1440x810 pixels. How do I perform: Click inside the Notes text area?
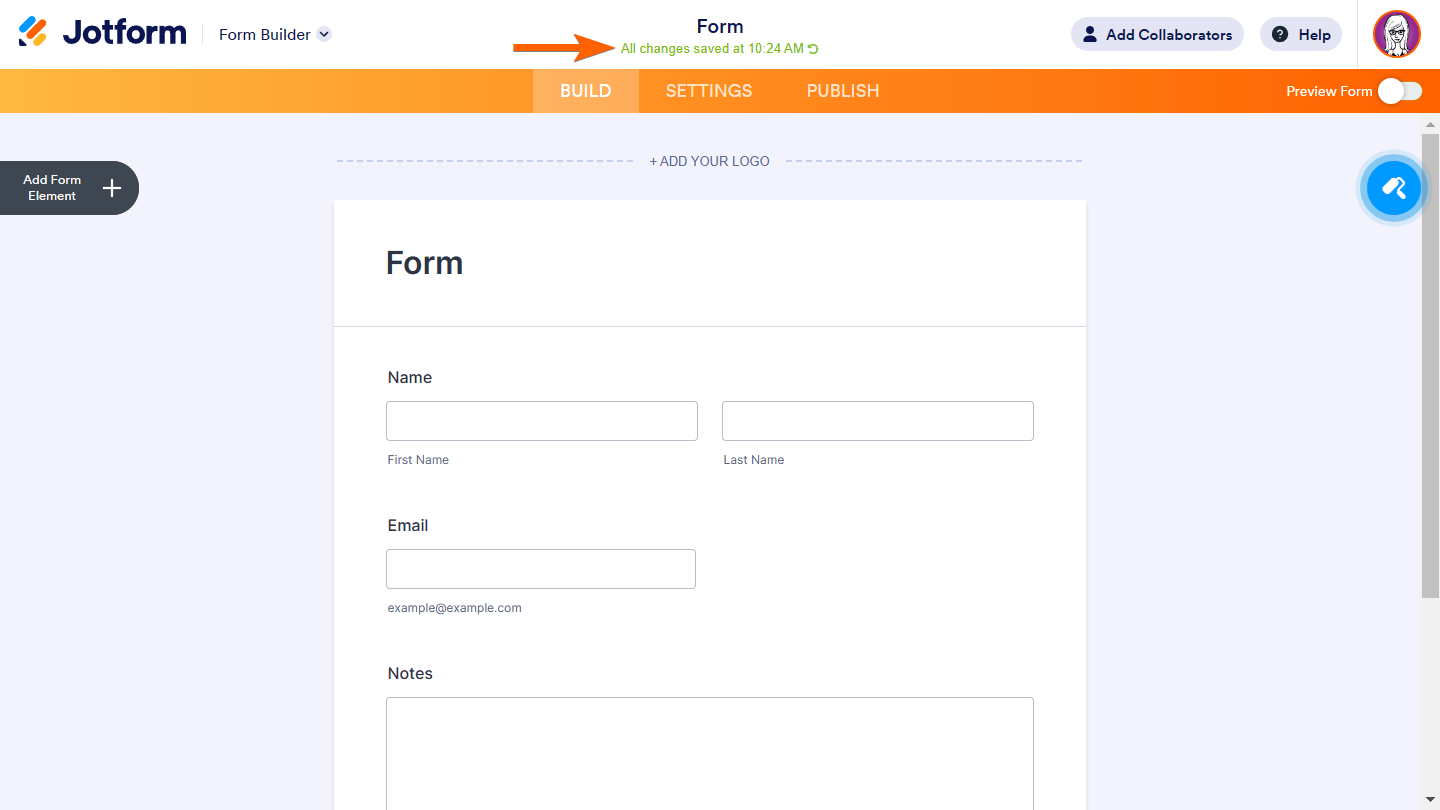point(709,750)
